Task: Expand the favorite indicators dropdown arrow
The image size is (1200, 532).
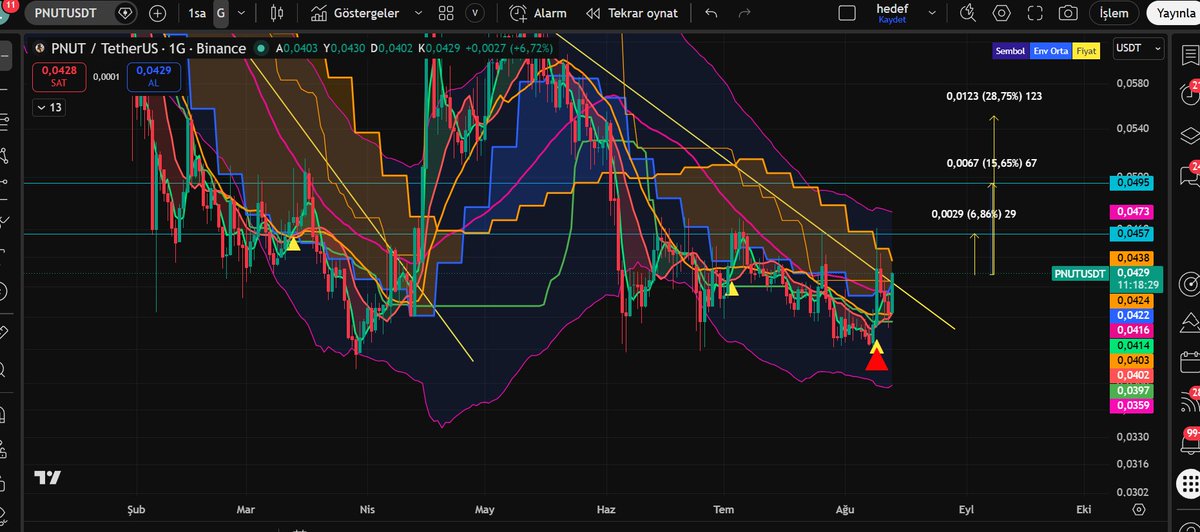Action: [416, 14]
